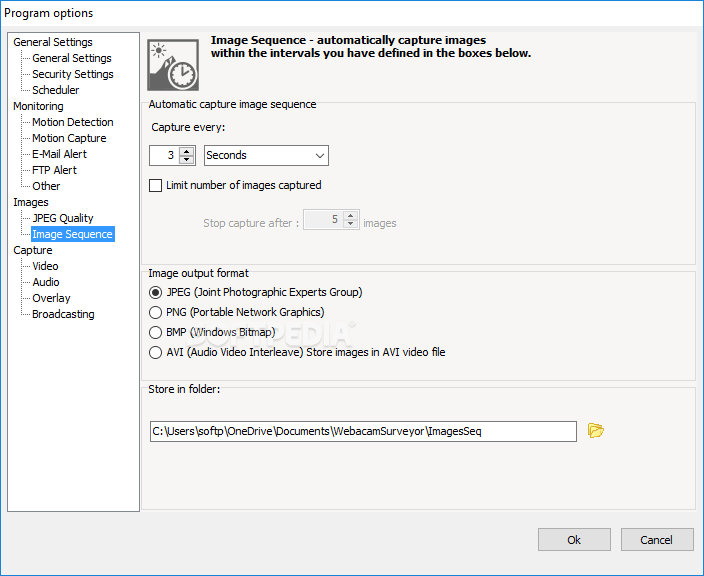
Task: Click the Stop capture after number field
Action: click(x=323, y=220)
